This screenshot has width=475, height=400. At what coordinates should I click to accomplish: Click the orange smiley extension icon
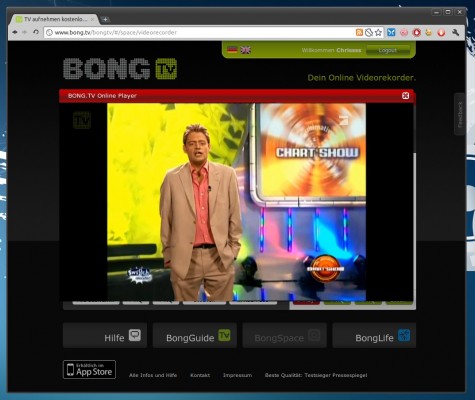click(x=429, y=32)
